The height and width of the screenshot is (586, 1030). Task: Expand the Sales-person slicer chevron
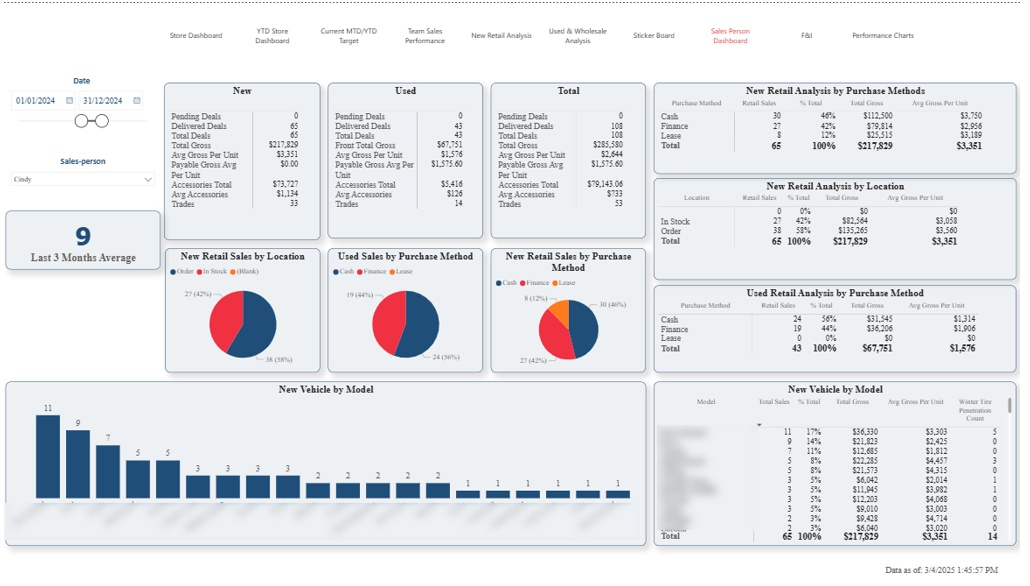[146, 178]
